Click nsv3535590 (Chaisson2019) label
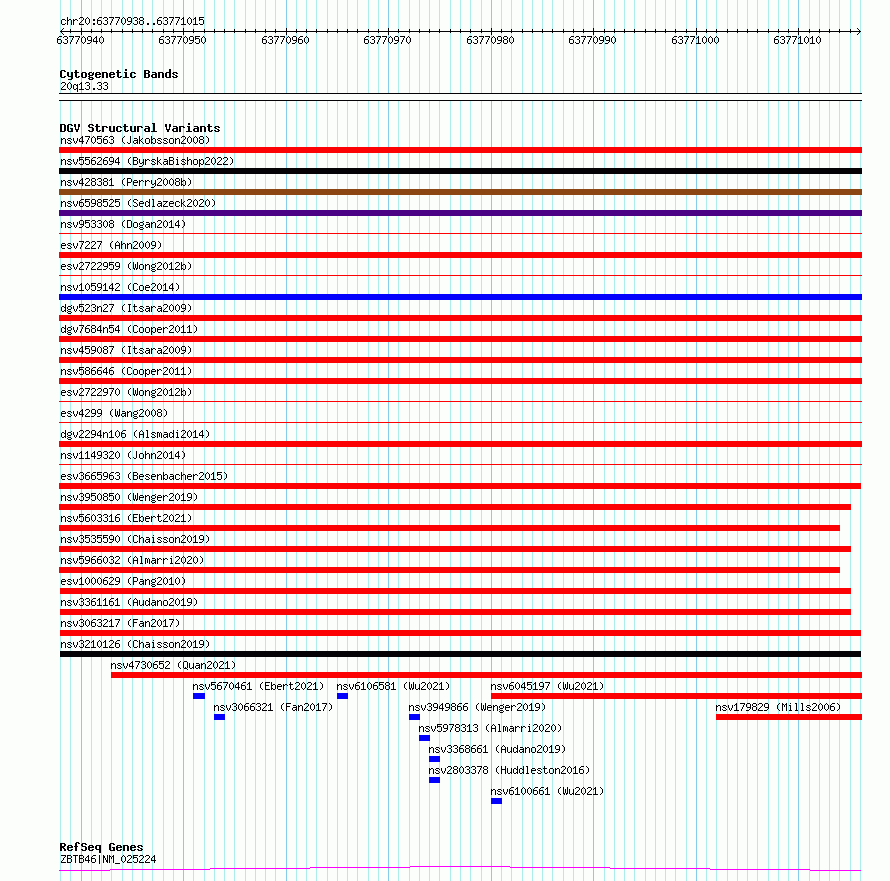 pyautogui.click(x=135, y=539)
